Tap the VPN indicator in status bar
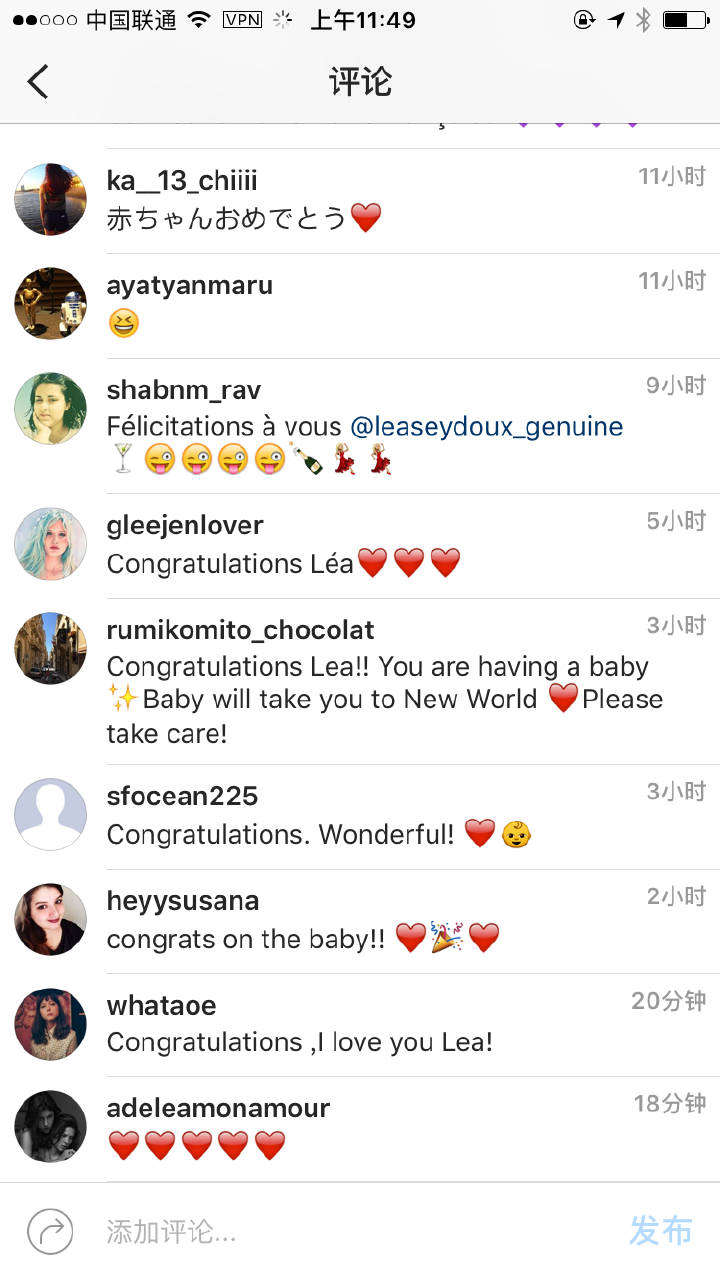The width and height of the screenshot is (720, 1281). coord(242,19)
